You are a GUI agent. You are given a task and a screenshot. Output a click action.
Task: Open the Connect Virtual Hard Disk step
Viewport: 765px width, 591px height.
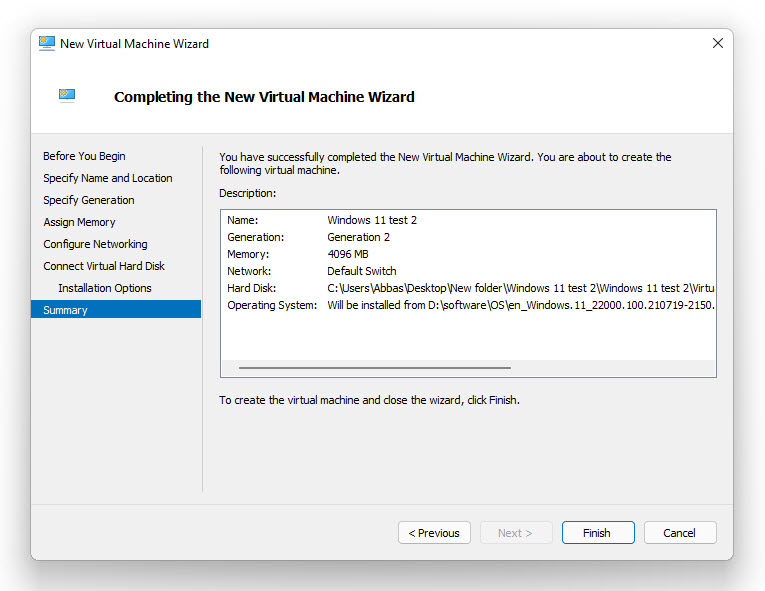pyautogui.click(x=104, y=266)
